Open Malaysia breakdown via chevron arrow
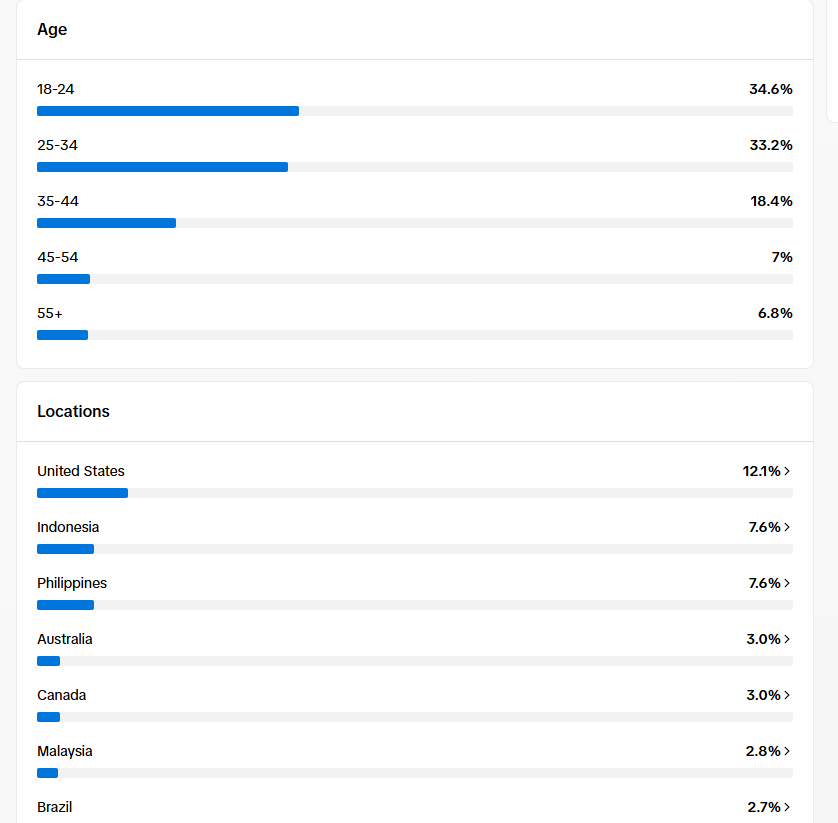Viewport: 838px width, 823px height. point(787,751)
